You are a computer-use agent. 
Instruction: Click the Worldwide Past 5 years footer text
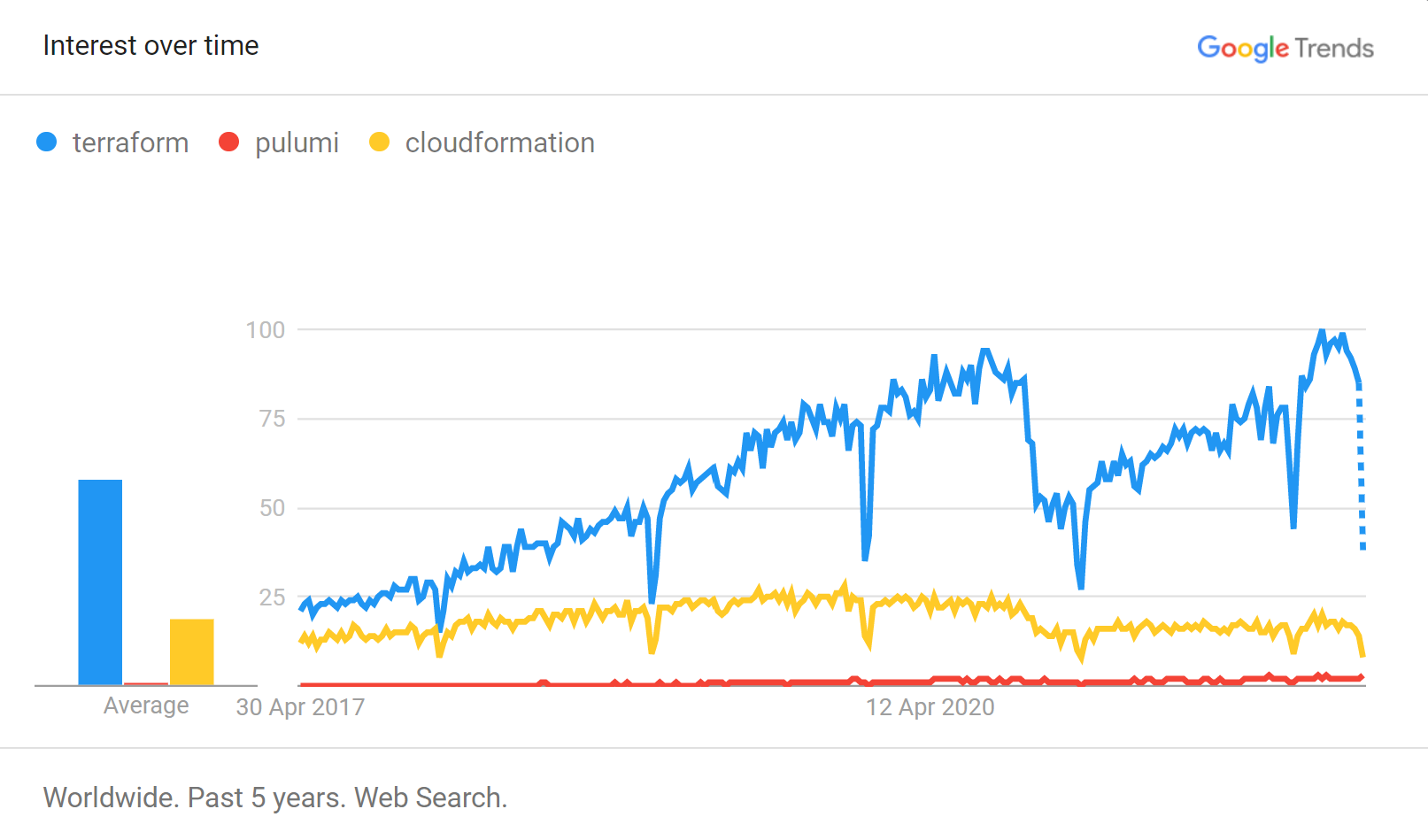coord(275,798)
